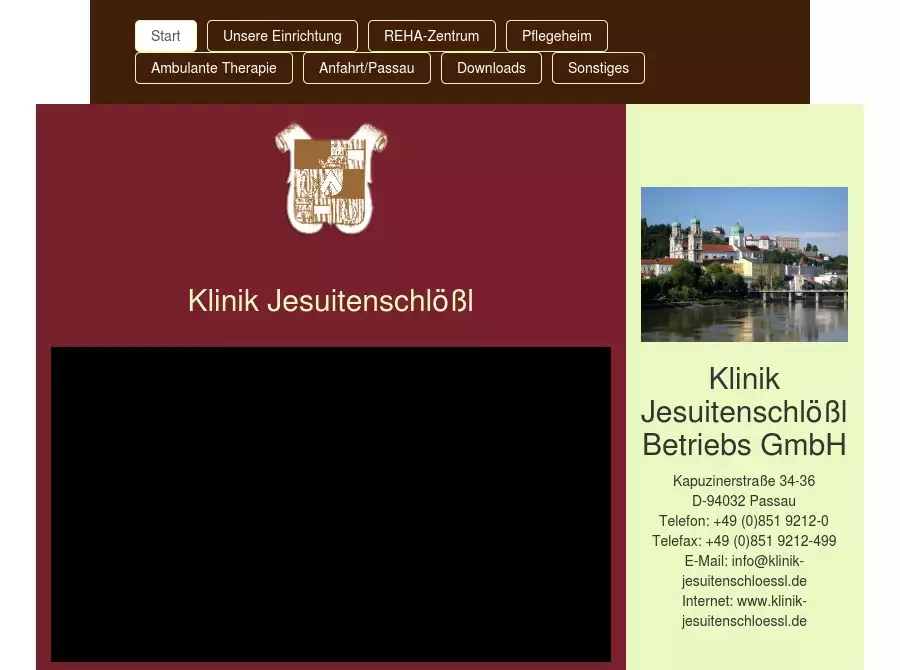Navigate to Anfahrt/Passau
The height and width of the screenshot is (670, 900).
tap(366, 68)
